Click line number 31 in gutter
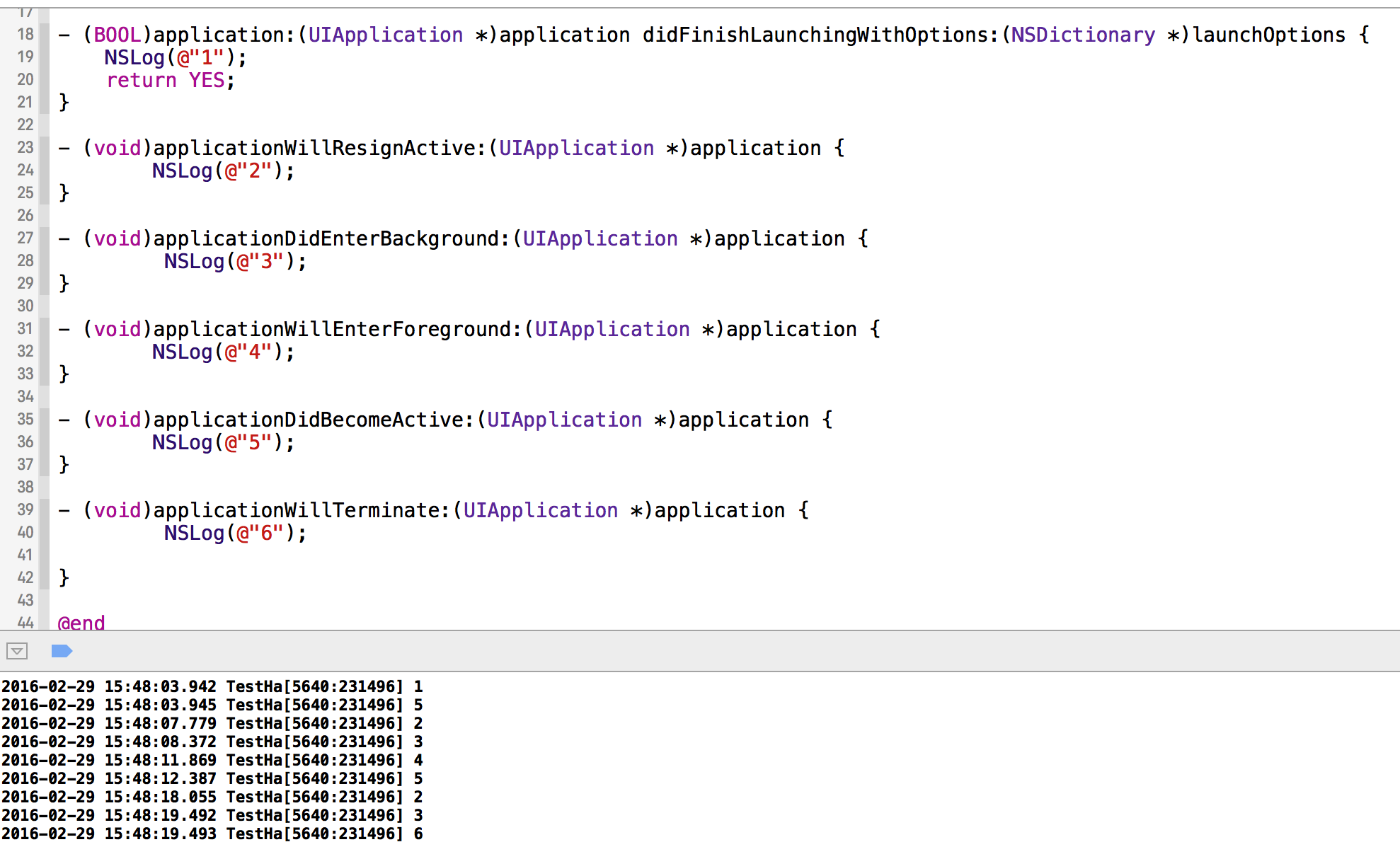The width and height of the screenshot is (1400, 859). pyautogui.click(x=25, y=328)
